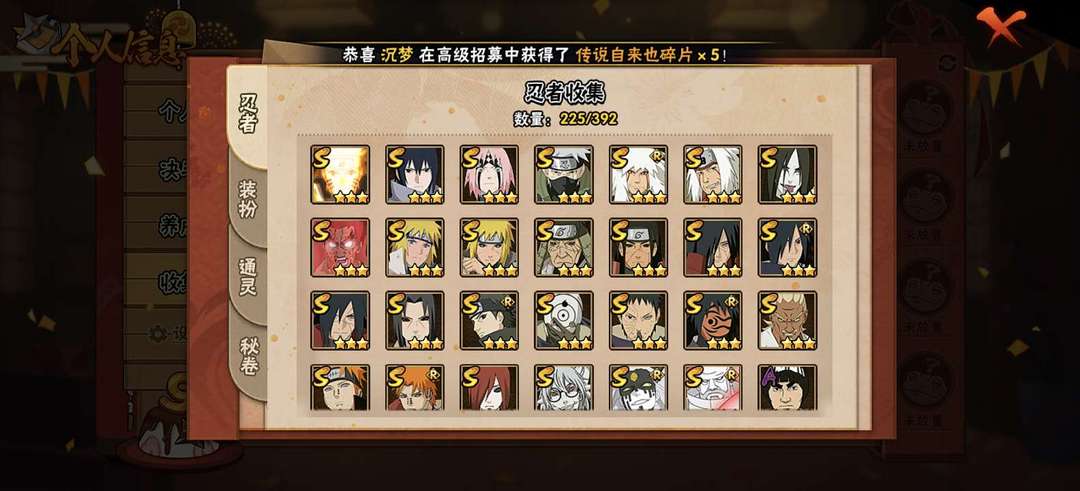This screenshot has height=491, width=1080.
Task: Open the A-rank Might Guy portrait
Action: [787, 388]
